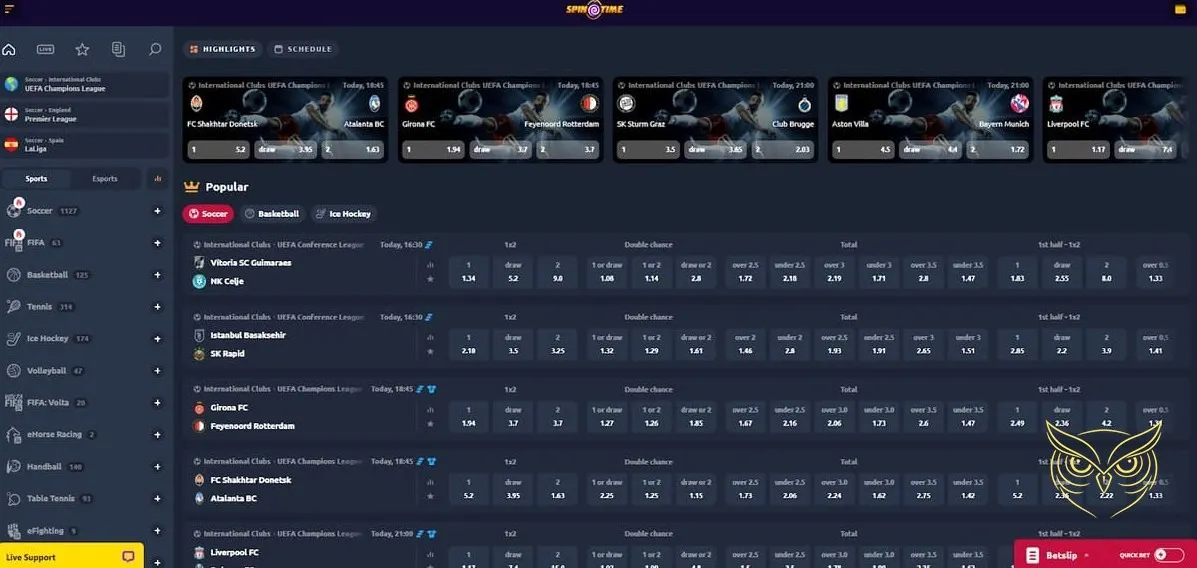Screen dimensions: 1197x568
Task: Expand the Ice Hockey sport category
Action: (157, 339)
